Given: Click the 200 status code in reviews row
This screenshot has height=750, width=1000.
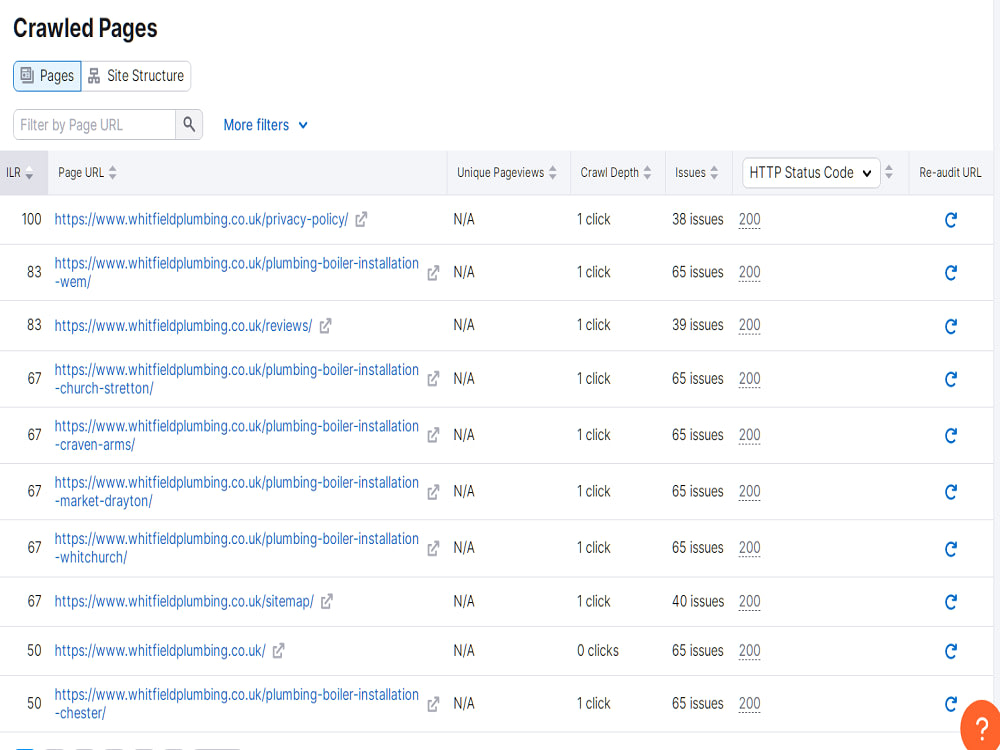Looking at the screenshot, I should pos(749,326).
